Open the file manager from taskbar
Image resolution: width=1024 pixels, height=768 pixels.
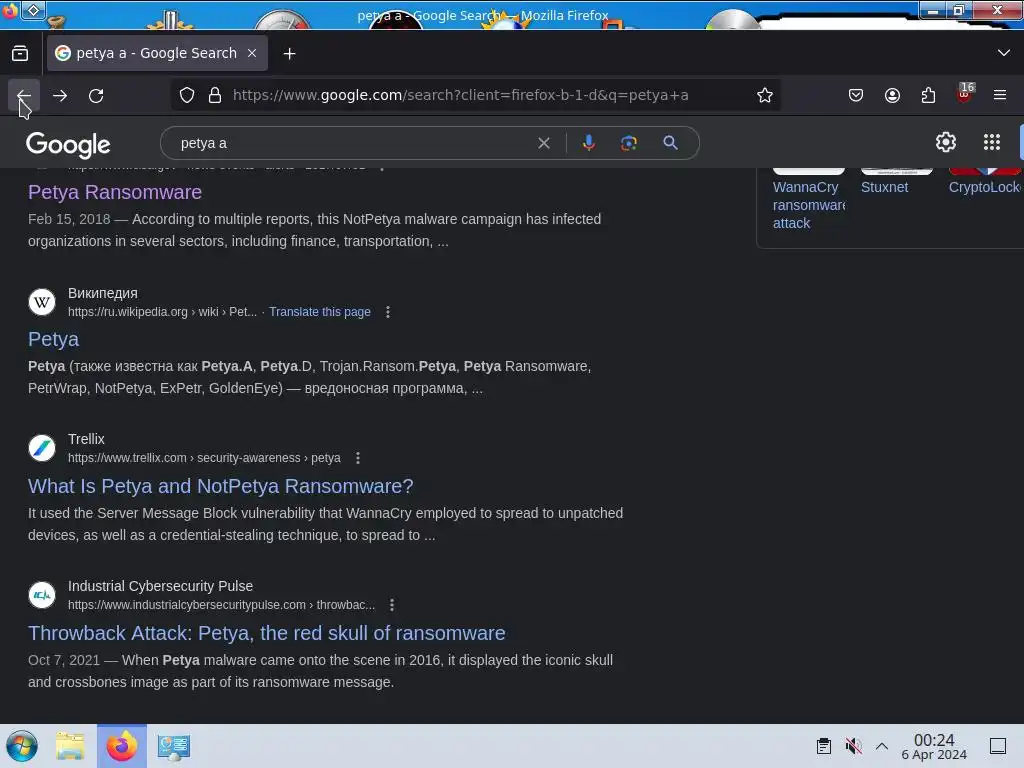point(70,746)
